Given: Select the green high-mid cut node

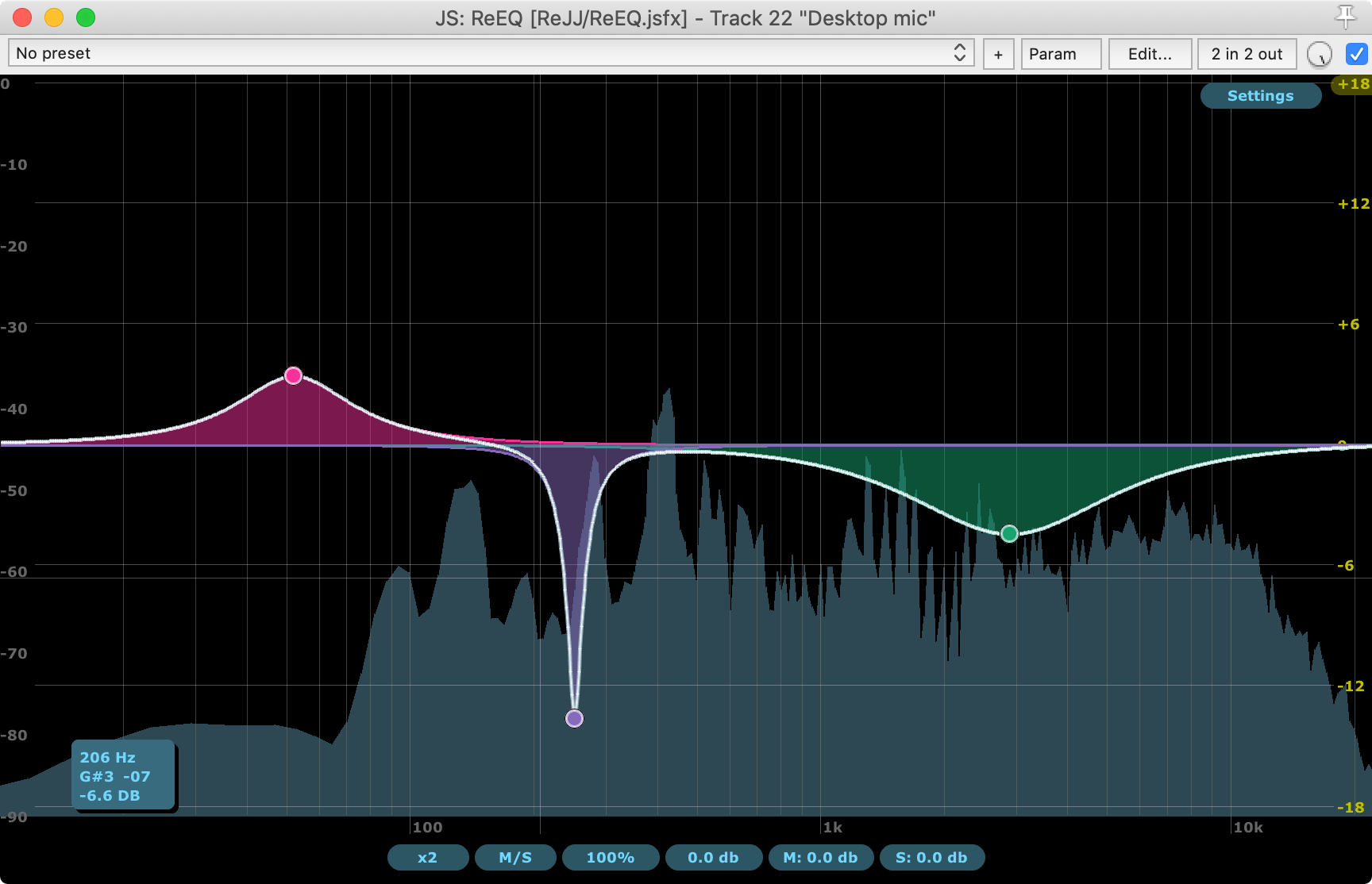Looking at the screenshot, I should [1009, 533].
